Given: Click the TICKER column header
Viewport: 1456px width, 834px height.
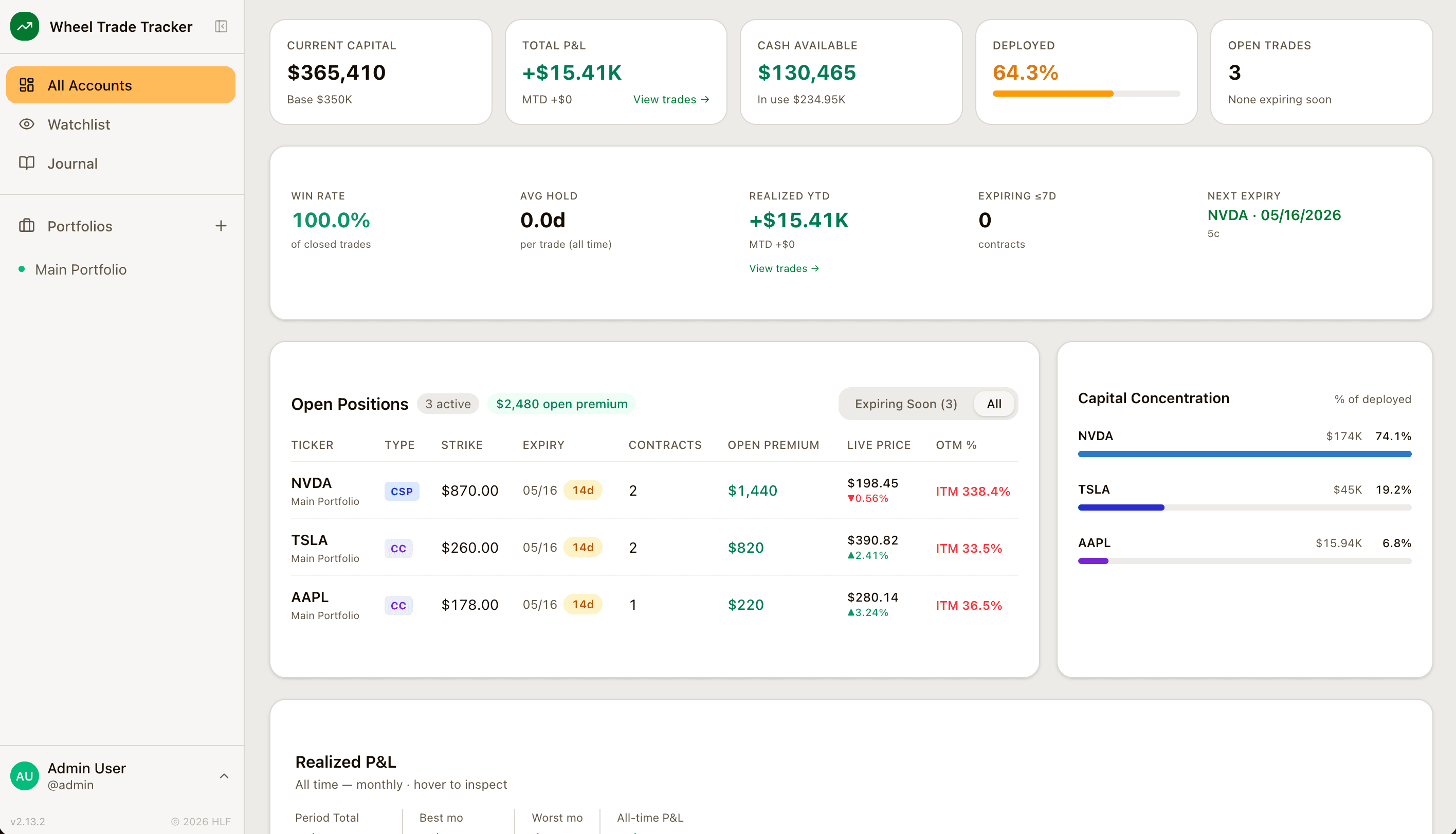Looking at the screenshot, I should click(x=312, y=445).
